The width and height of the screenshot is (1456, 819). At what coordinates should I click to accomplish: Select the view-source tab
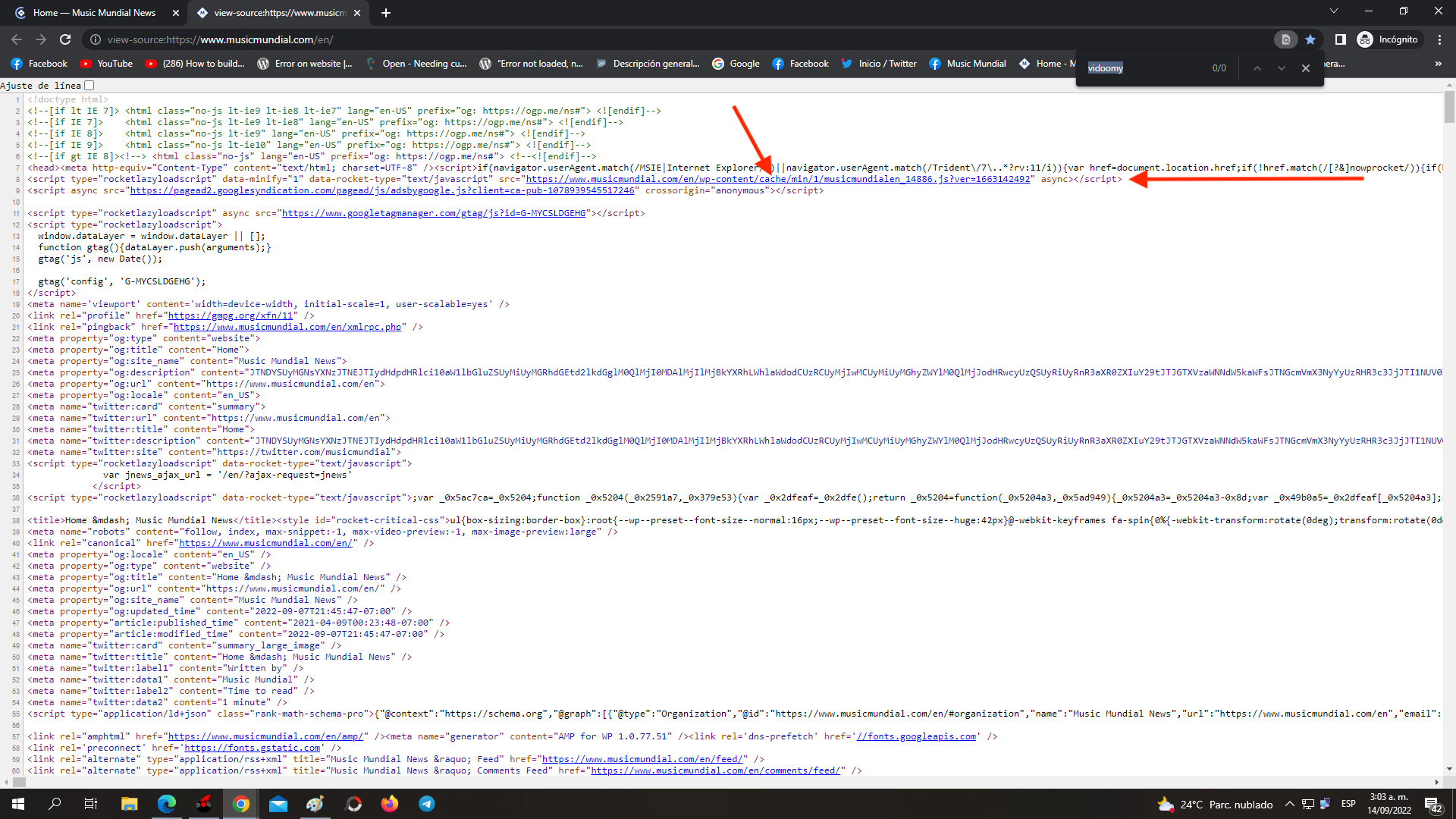pyautogui.click(x=279, y=13)
